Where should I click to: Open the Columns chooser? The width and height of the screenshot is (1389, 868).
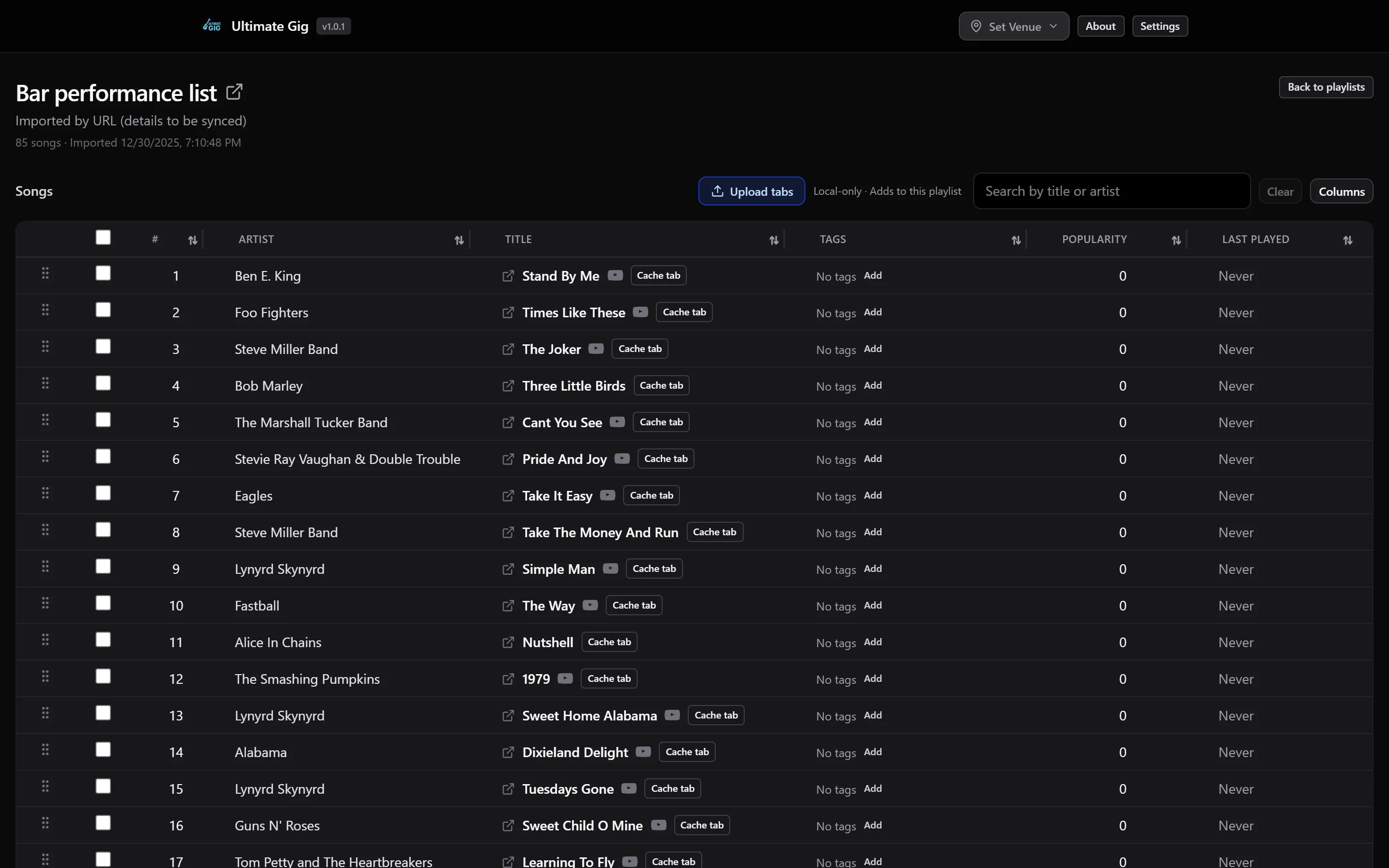click(x=1341, y=192)
